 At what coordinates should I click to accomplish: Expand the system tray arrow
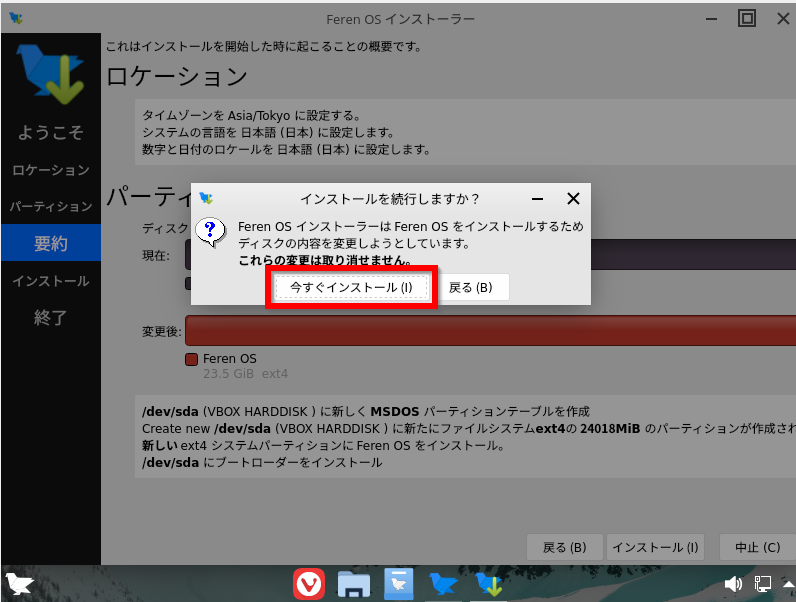(x=789, y=584)
